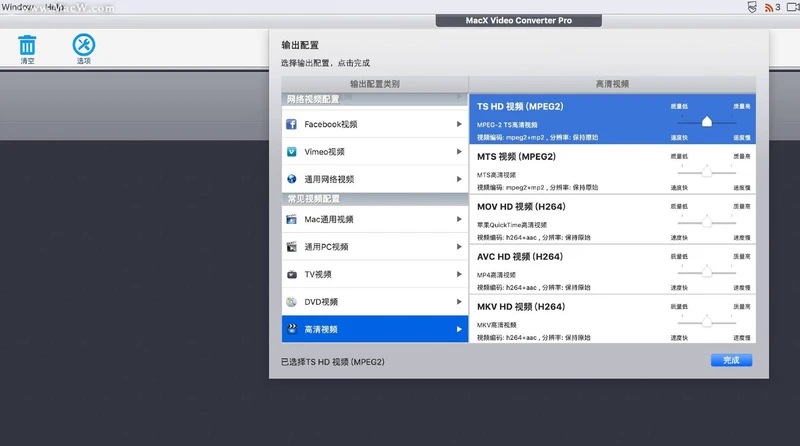Click the 高清视频 category icon
800x446 pixels.
(292, 329)
